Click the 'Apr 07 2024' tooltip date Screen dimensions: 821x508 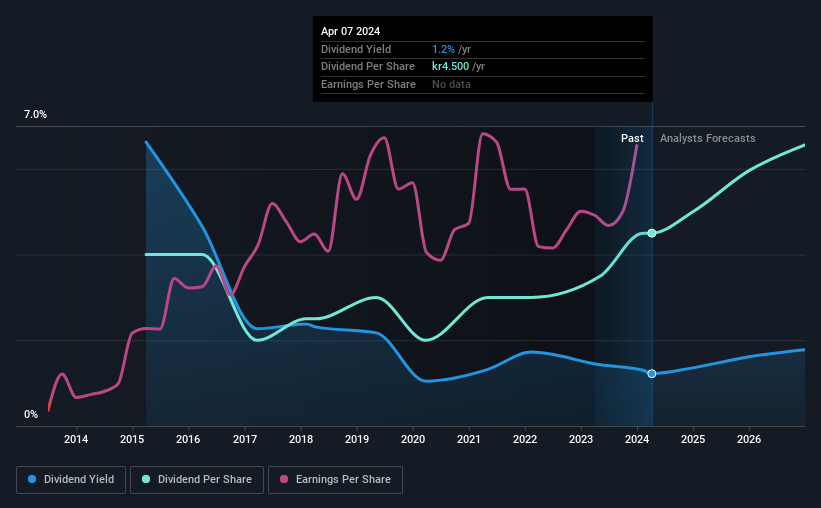[x=350, y=31]
